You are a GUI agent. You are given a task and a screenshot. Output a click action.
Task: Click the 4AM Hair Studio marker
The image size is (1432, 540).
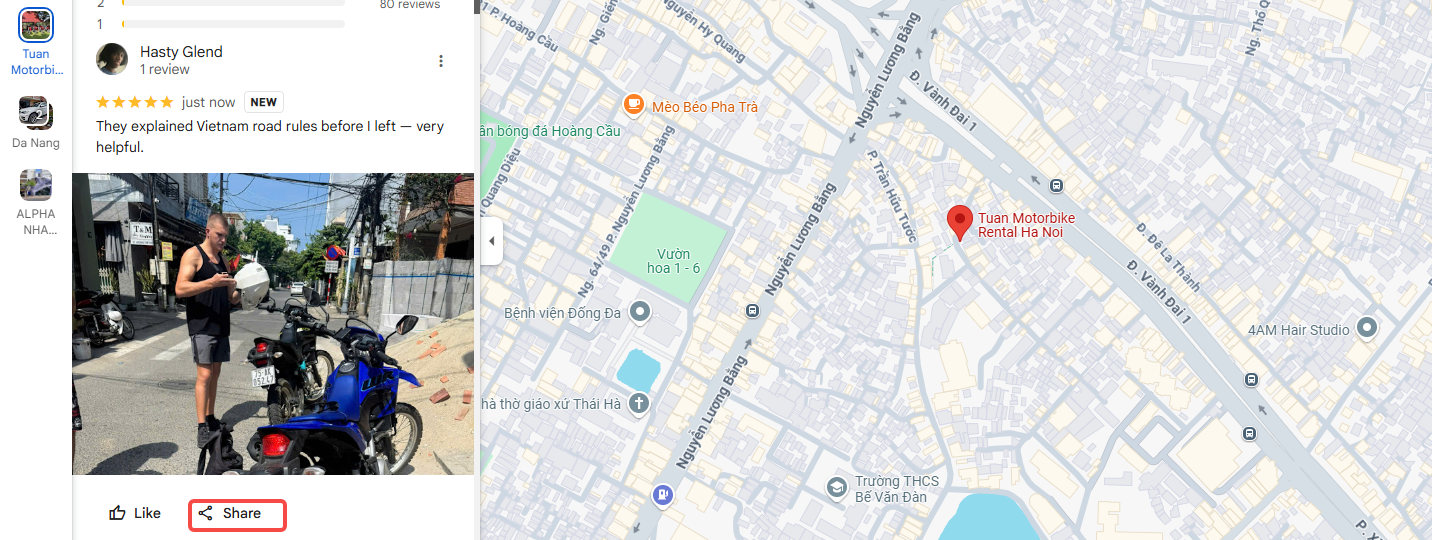(x=1367, y=328)
